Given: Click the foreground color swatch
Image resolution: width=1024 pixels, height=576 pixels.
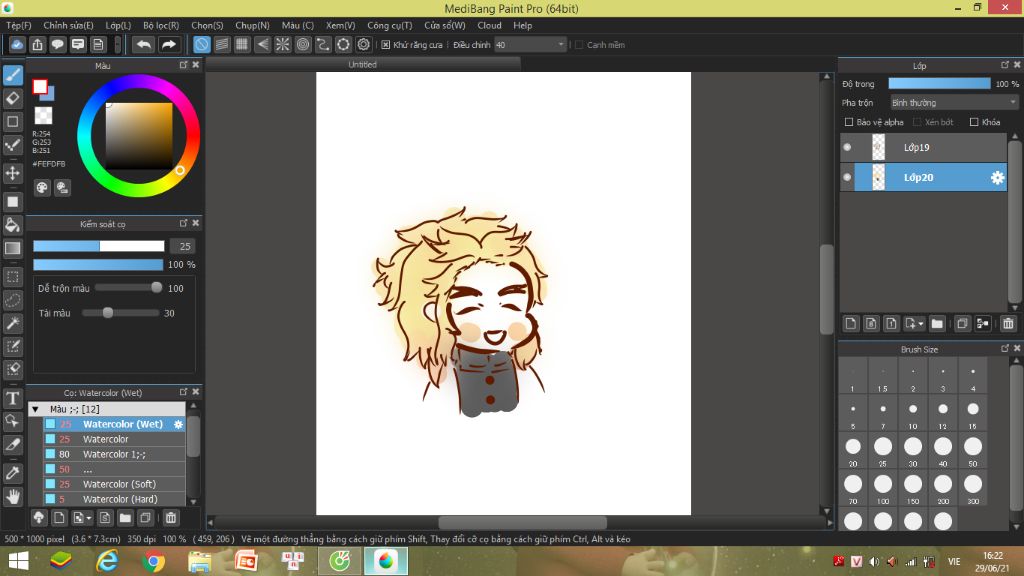Looking at the screenshot, I should click(40, 86).
